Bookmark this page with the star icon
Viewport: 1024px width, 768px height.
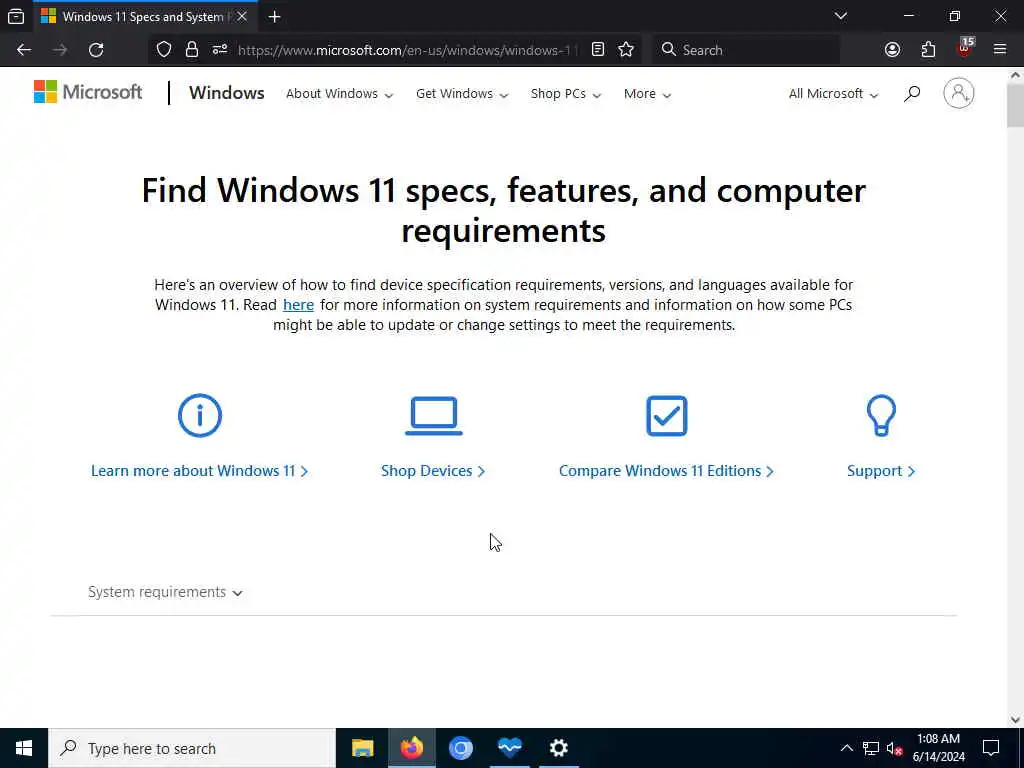point(626,50)
